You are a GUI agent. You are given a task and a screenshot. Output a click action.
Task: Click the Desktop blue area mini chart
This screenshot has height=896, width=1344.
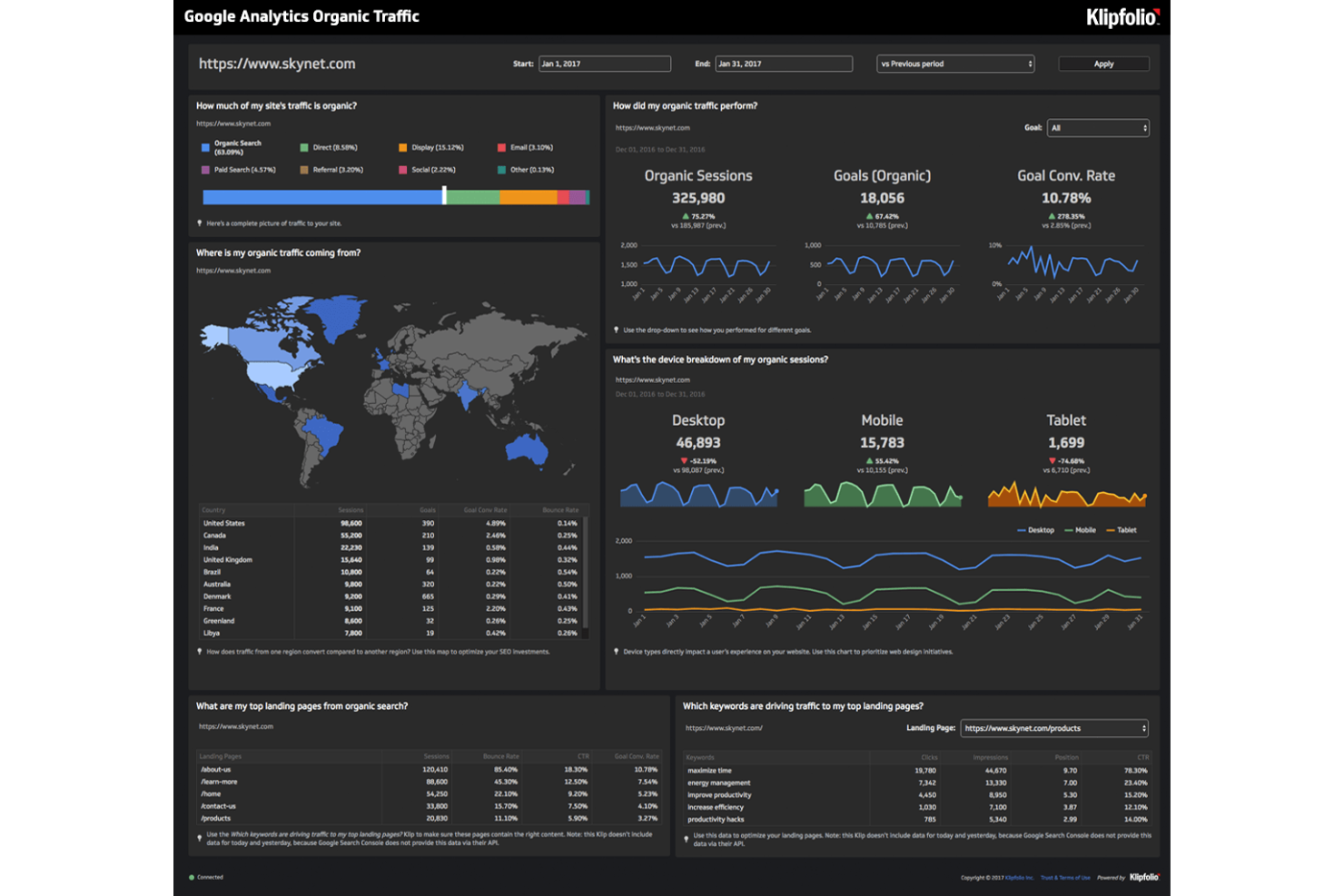pyautogui.click(x=698, y=494)
